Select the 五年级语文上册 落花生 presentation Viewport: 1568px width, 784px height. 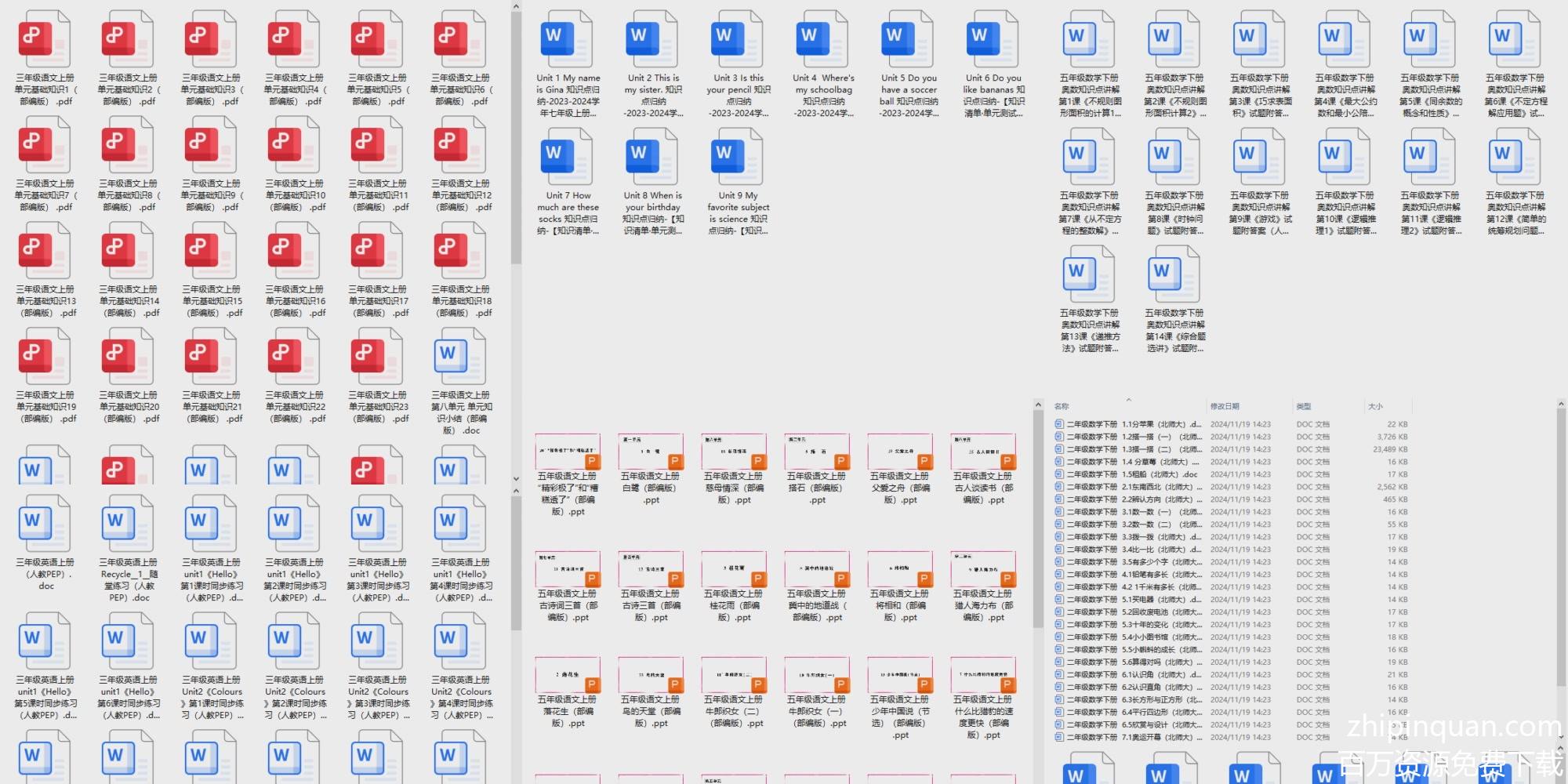coord(567,676)
